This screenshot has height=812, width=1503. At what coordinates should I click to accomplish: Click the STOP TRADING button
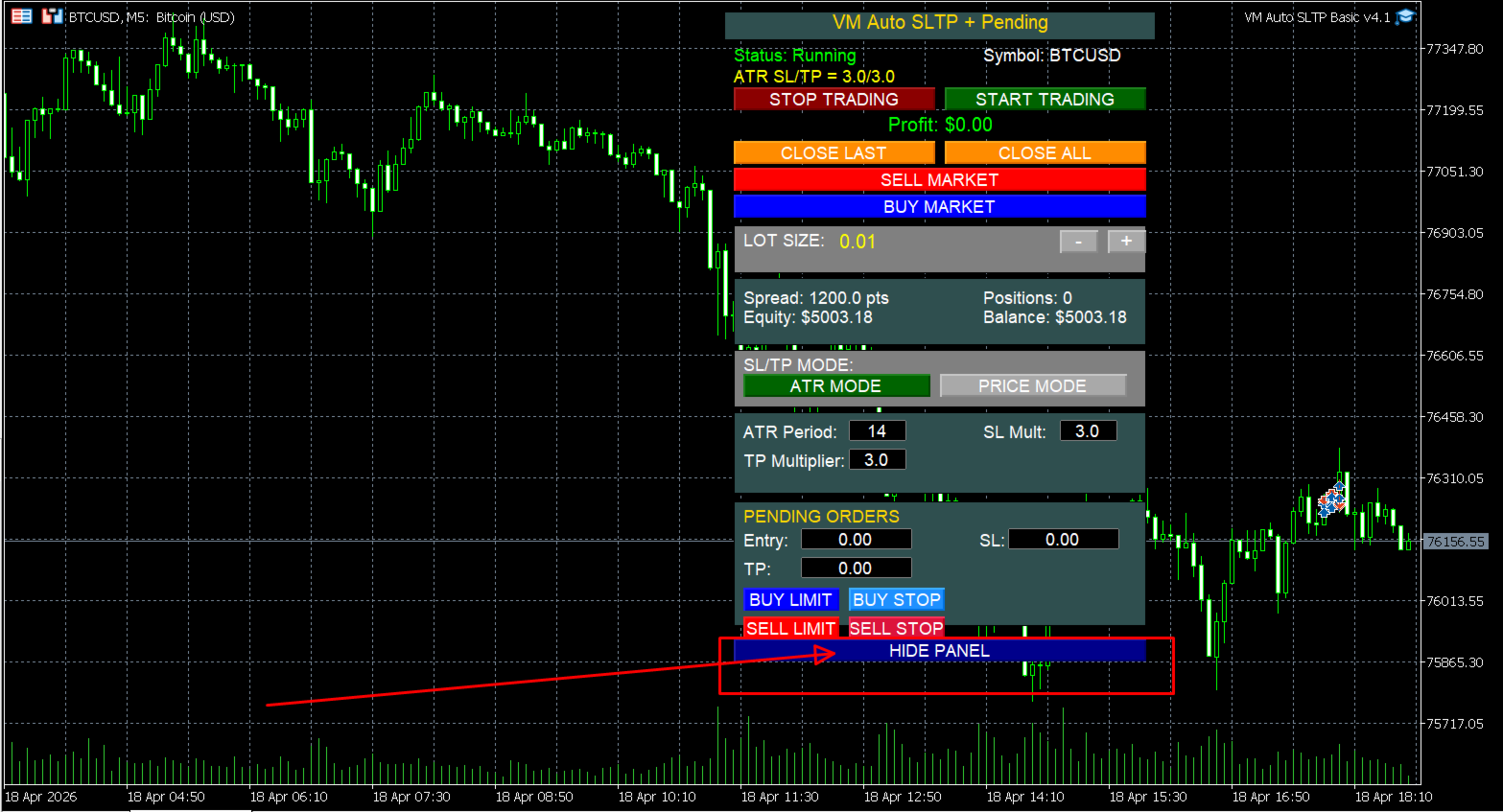tap(834, 99)
